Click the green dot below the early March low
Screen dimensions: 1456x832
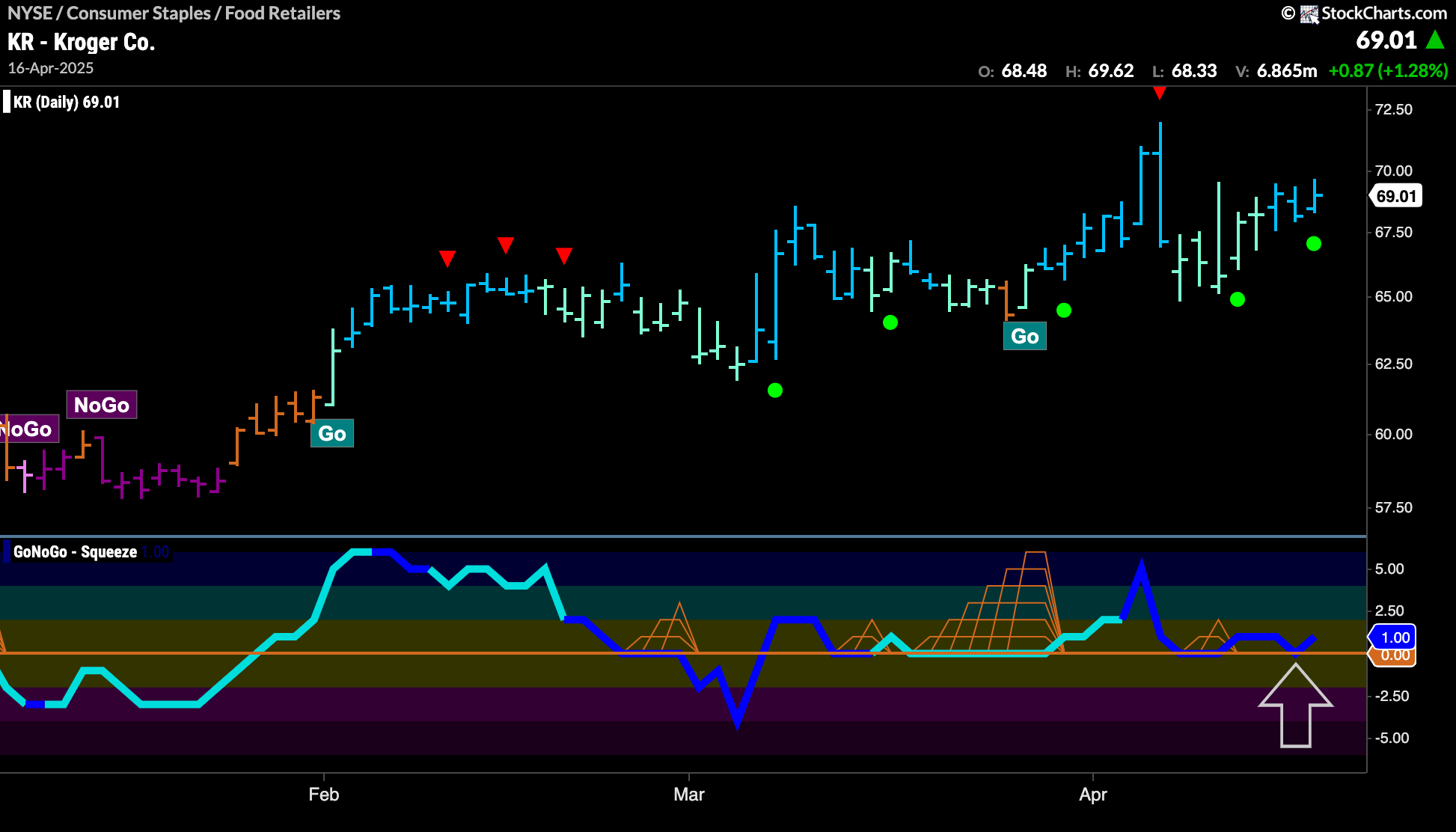[775, 390]
